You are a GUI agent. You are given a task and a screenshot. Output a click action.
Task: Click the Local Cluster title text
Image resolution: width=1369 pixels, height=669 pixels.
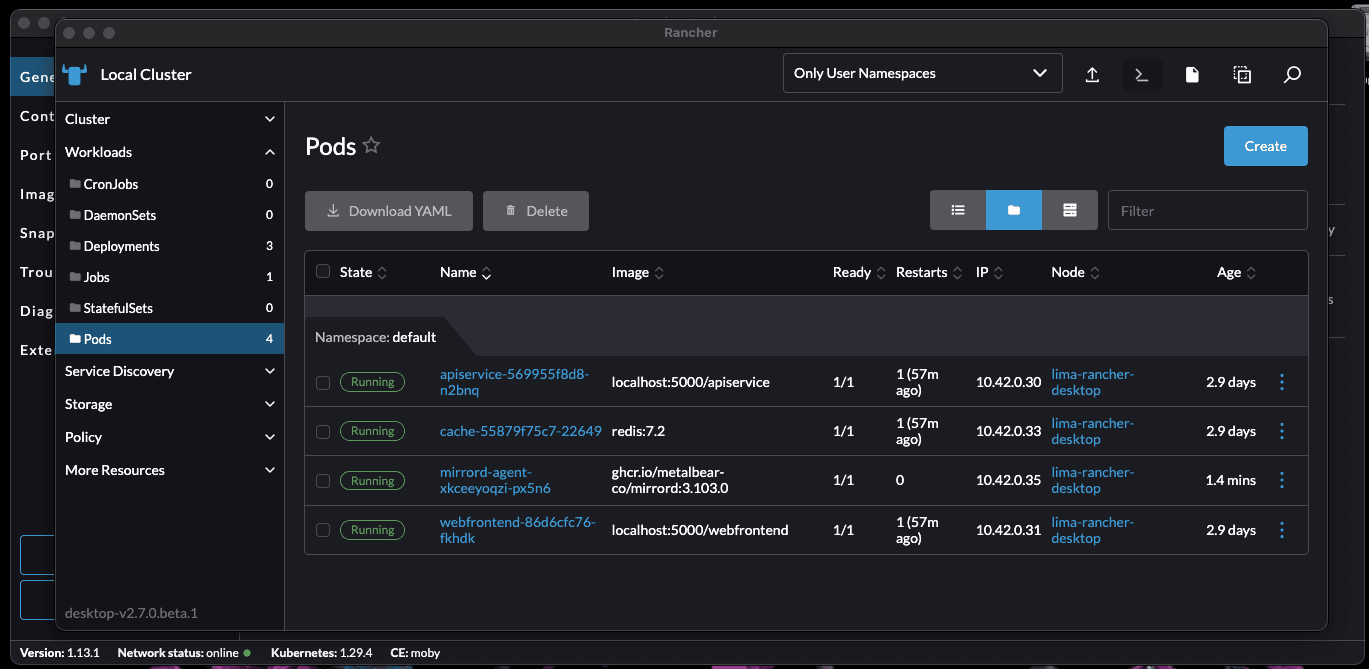[146, 74]
